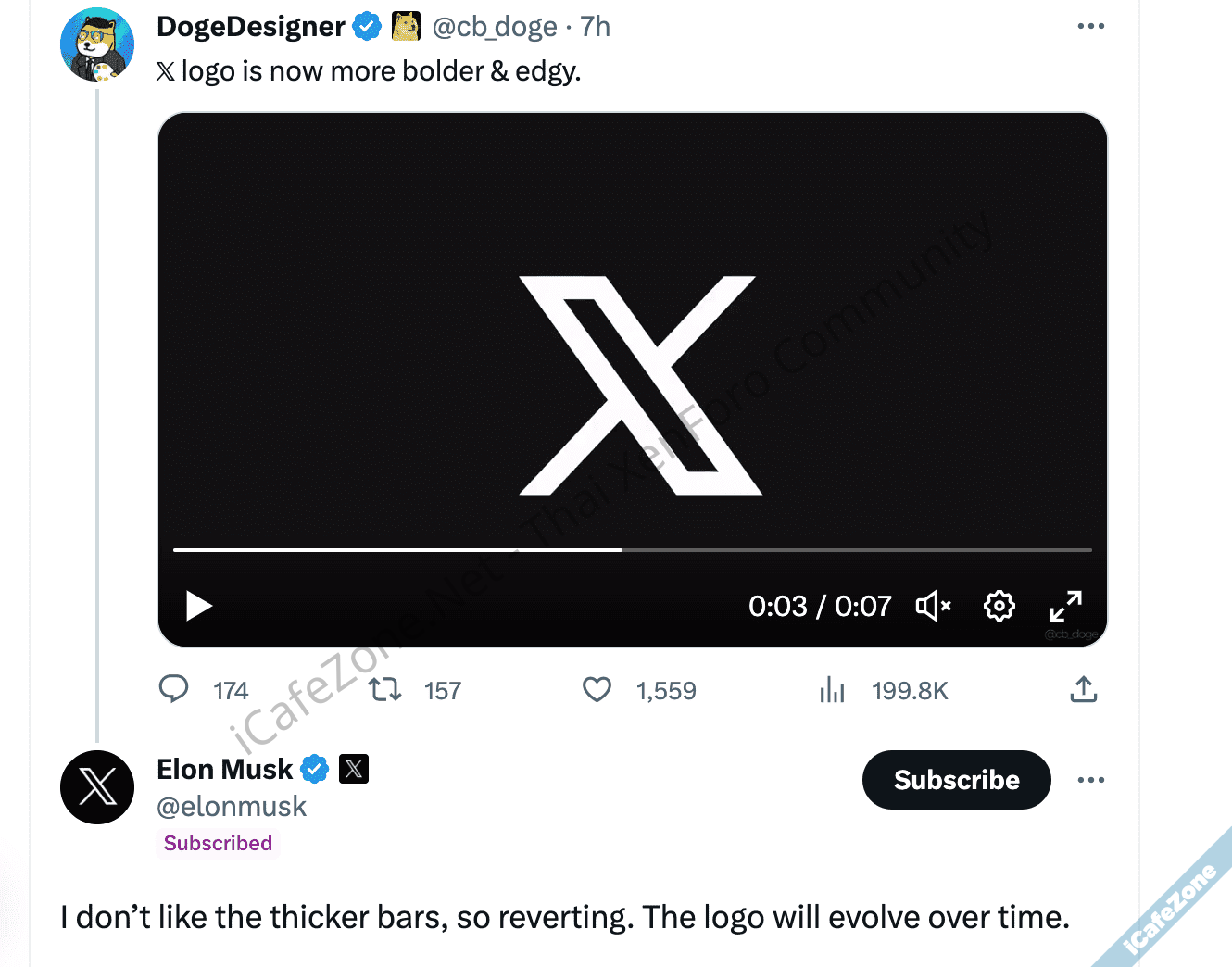Open Elon Musk's profile picture
Image resolution: width=1232 pixels, height=967 pixels.
click(x=97, y=787)
